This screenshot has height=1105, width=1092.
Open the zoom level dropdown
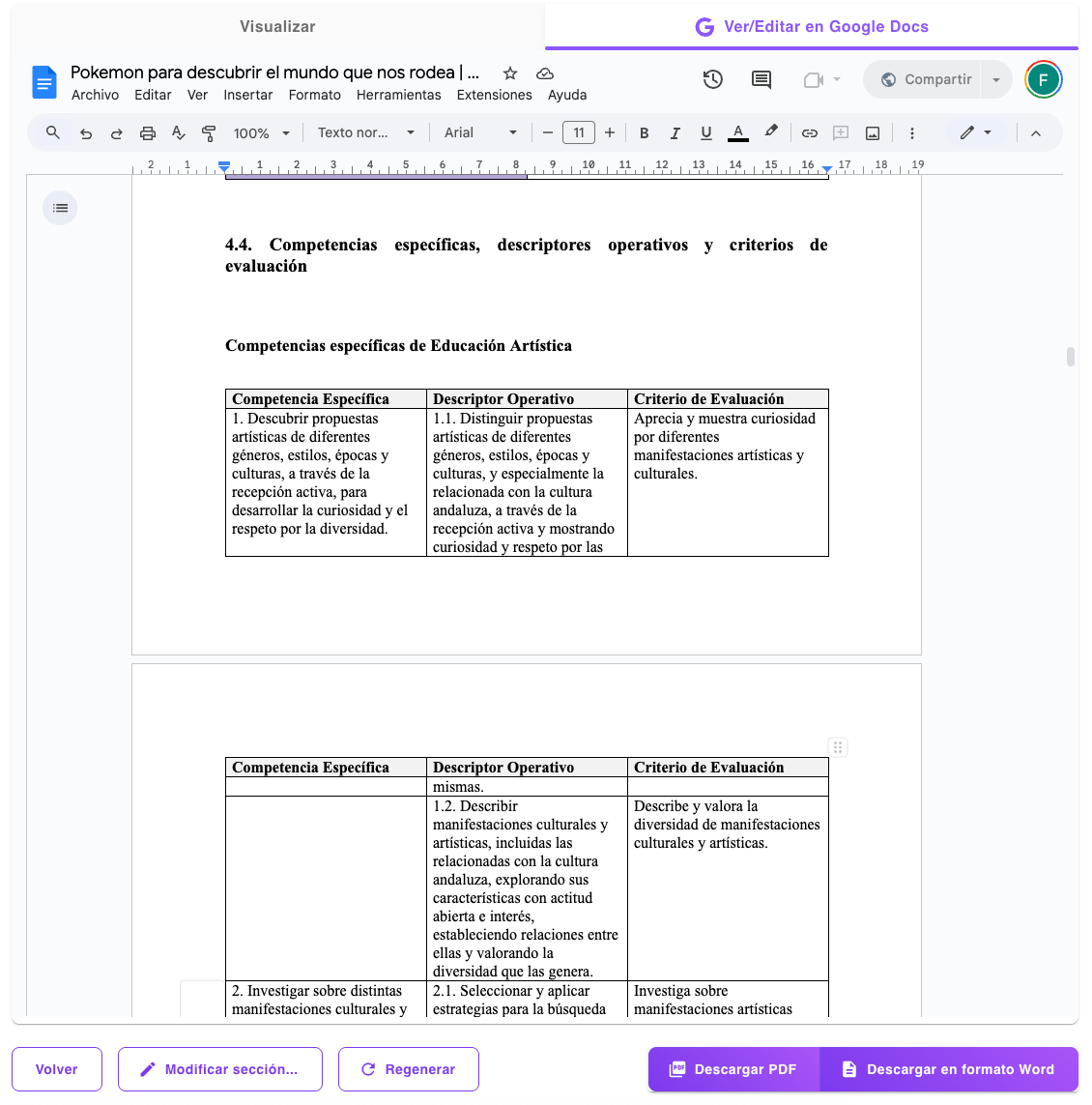click(260, 132)
